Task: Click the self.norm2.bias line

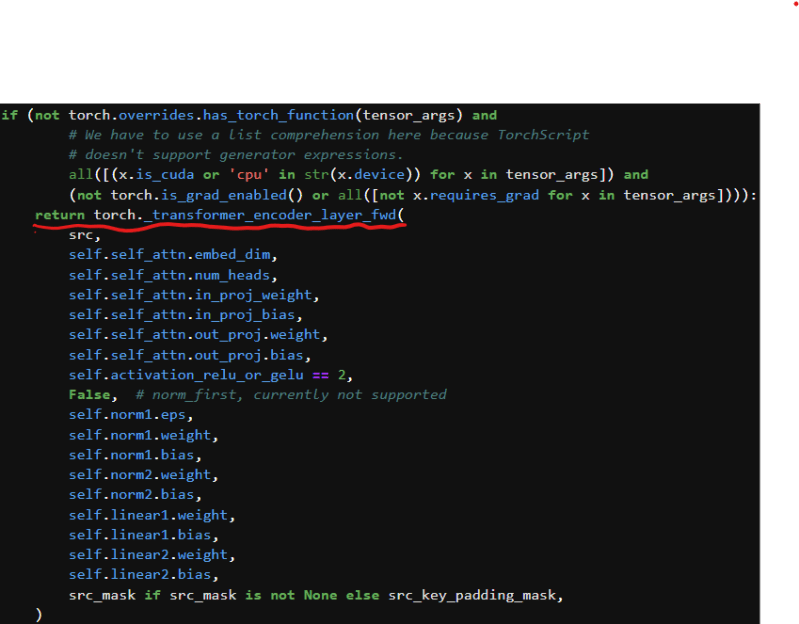Action: tap(135, 495)
